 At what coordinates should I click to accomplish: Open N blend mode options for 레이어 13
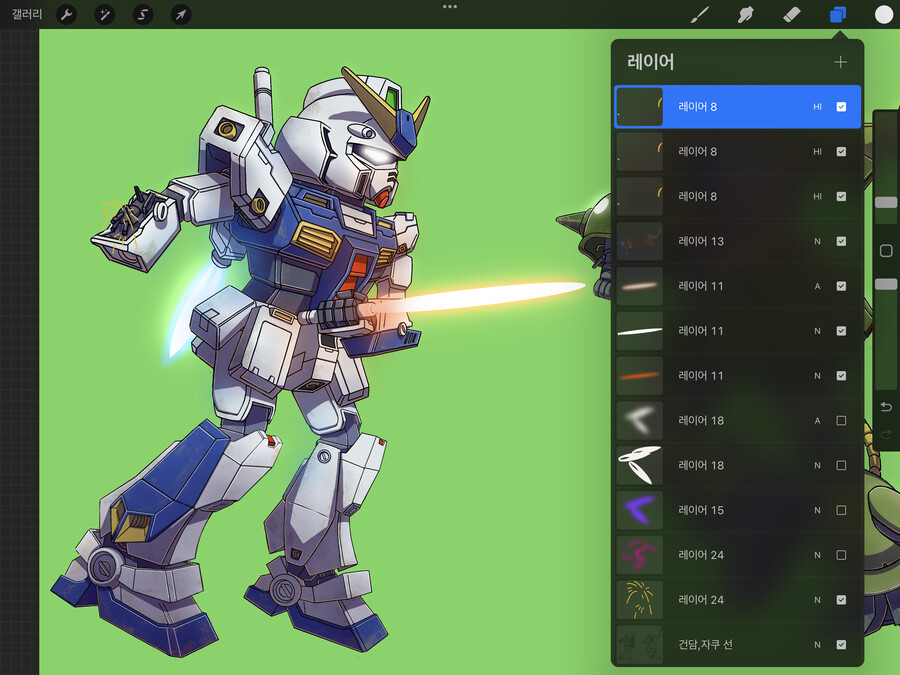click(817, 241)
